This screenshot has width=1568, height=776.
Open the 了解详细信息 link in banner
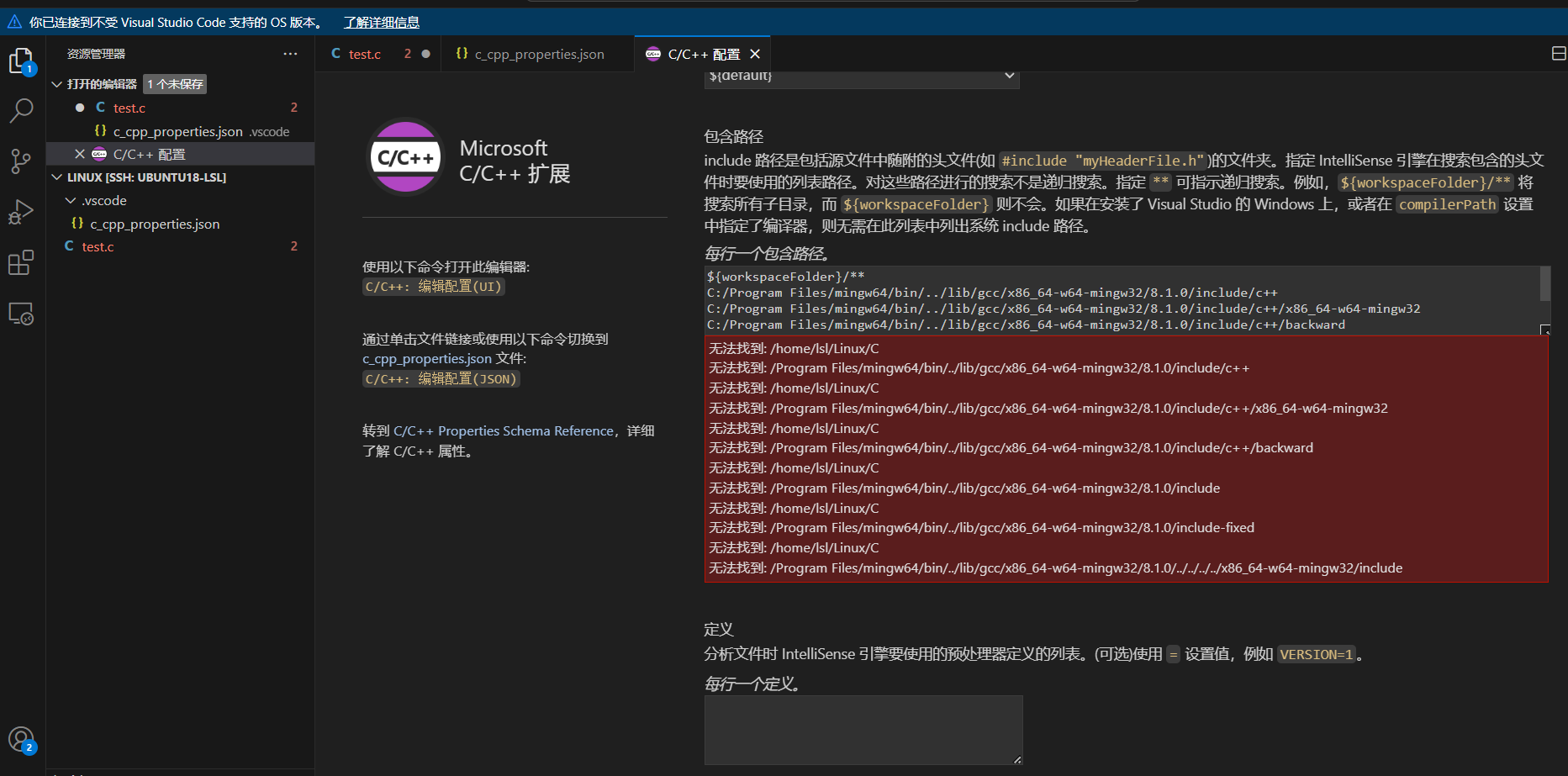click(x=381, y=21)
